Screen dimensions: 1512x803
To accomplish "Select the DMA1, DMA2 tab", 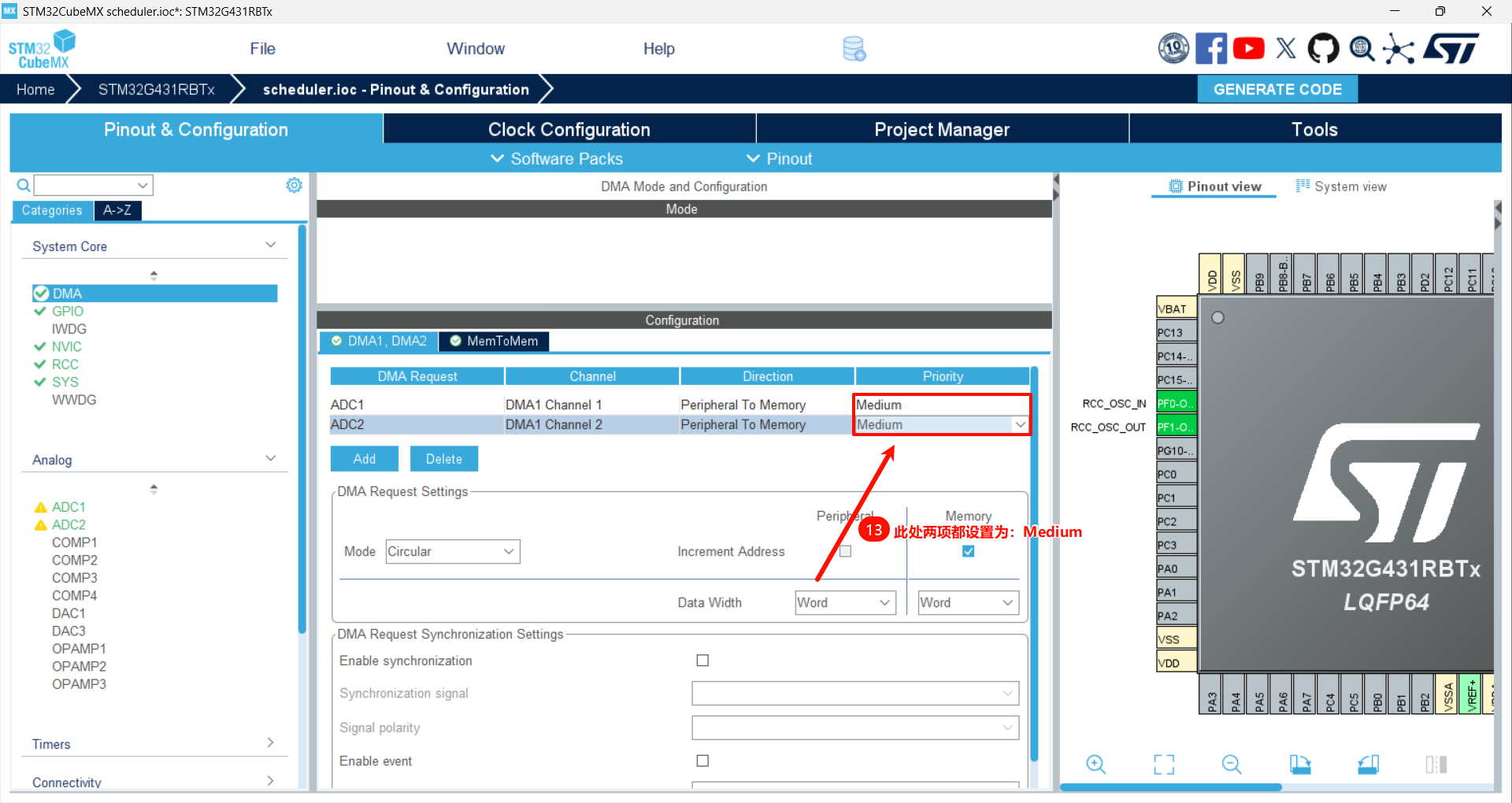I will (379, 341).
